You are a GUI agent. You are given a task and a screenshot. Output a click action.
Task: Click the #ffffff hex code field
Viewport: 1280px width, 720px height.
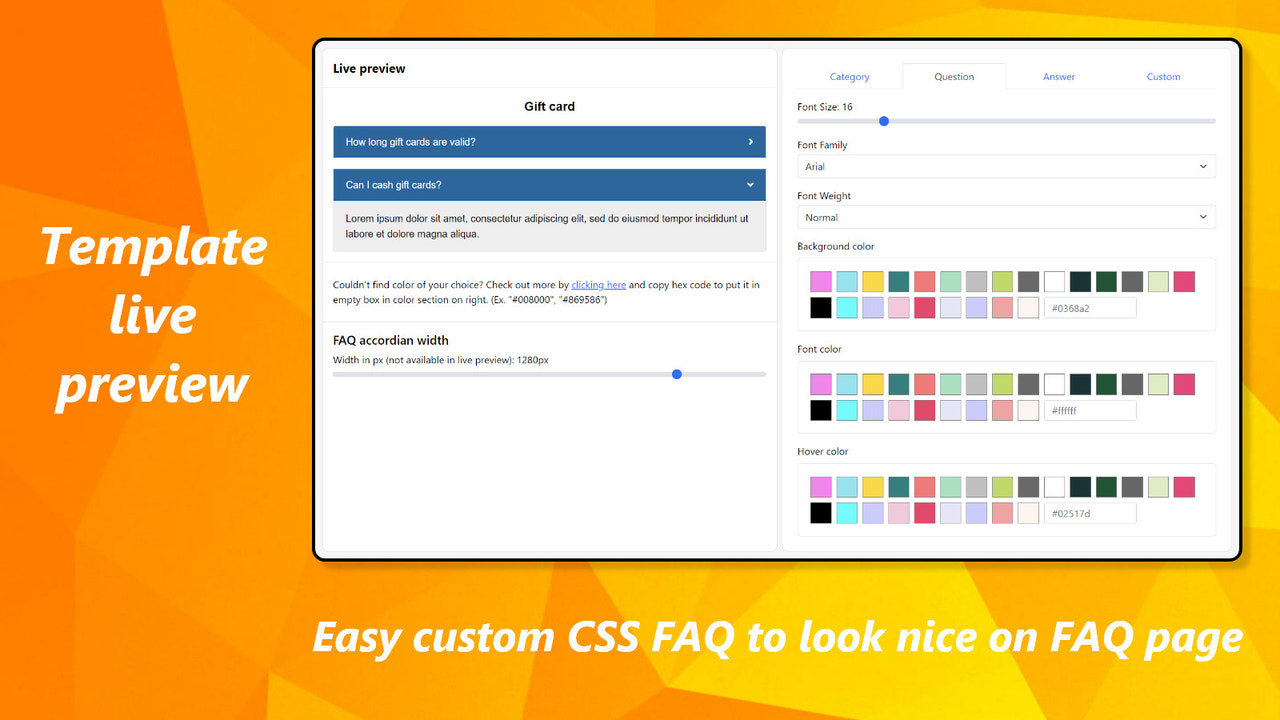[1090, 410]
